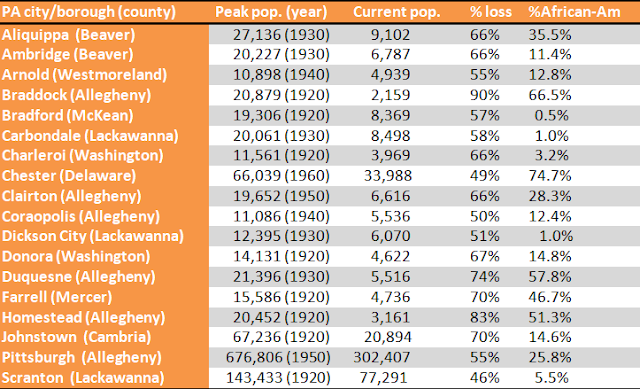Click the '% loss' column header

click(491, 12)
